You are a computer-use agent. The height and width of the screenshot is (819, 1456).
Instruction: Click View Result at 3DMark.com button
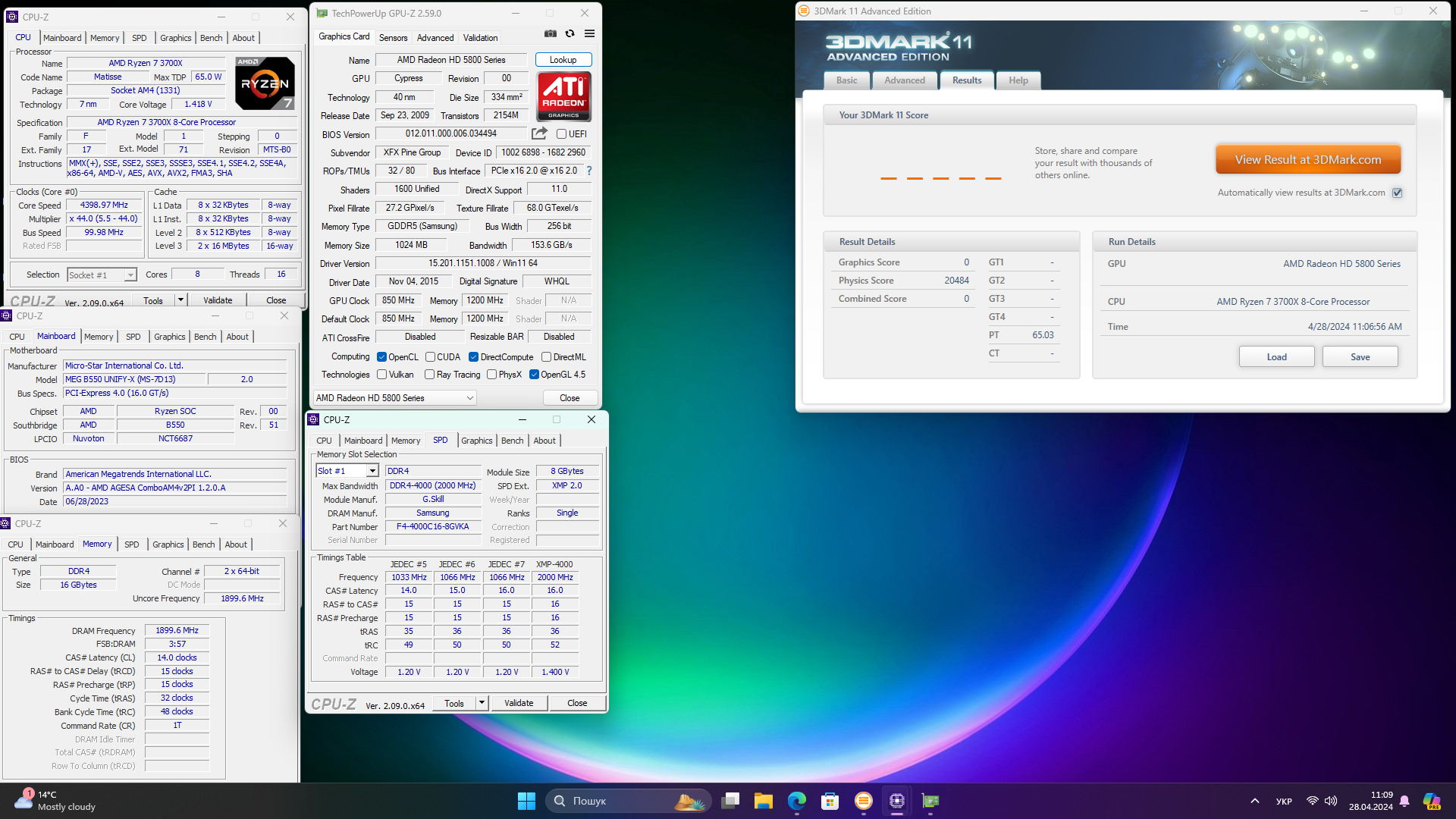click(x=1308, y=160)
